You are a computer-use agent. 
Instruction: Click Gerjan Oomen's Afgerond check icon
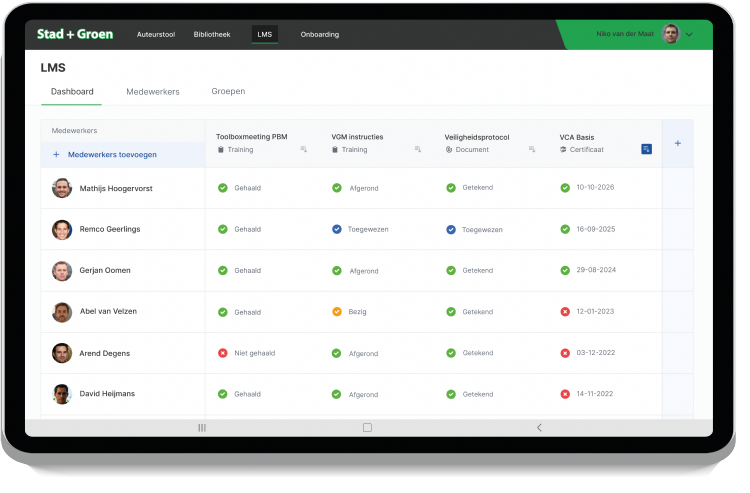click(337, 271)
